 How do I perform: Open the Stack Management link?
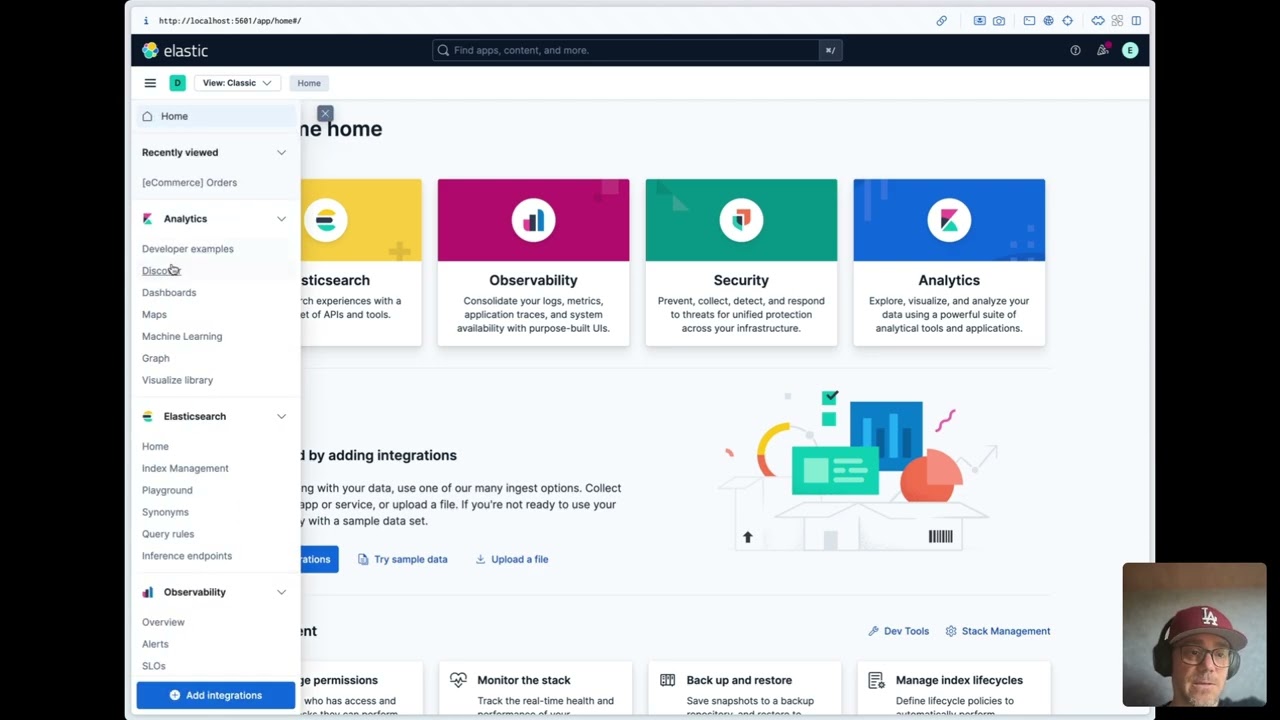tap(998, 631)
